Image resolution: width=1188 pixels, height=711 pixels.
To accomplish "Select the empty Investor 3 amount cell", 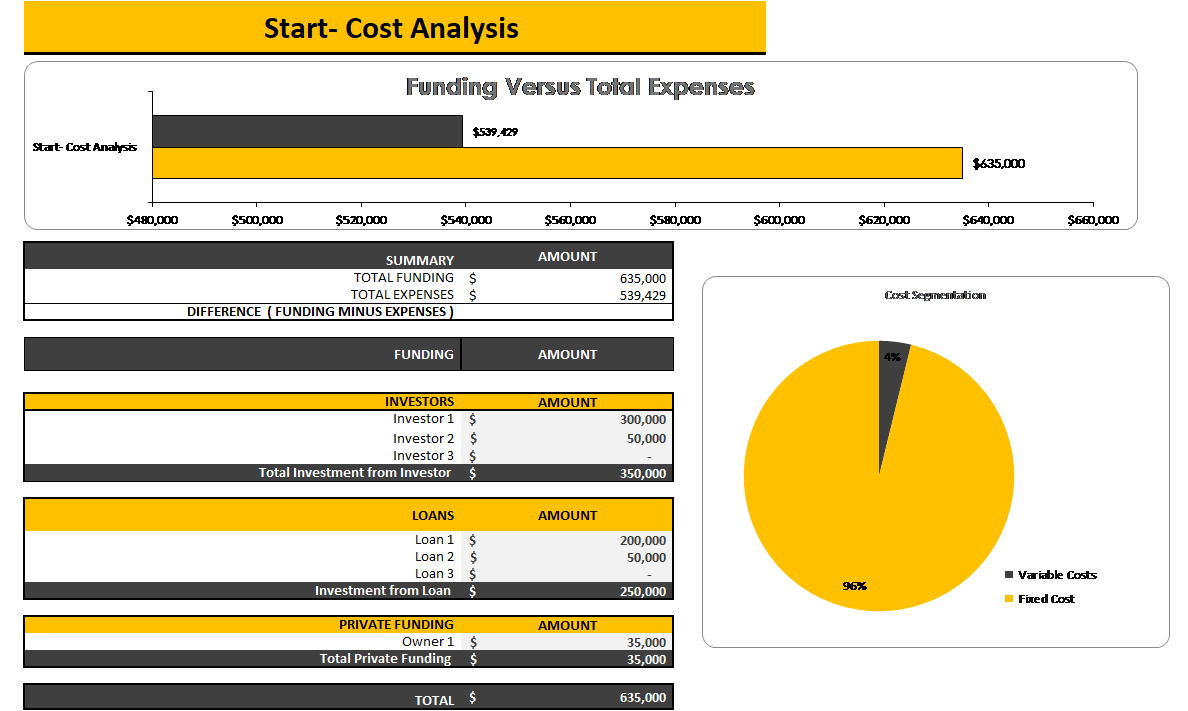I will coord(600,456).
